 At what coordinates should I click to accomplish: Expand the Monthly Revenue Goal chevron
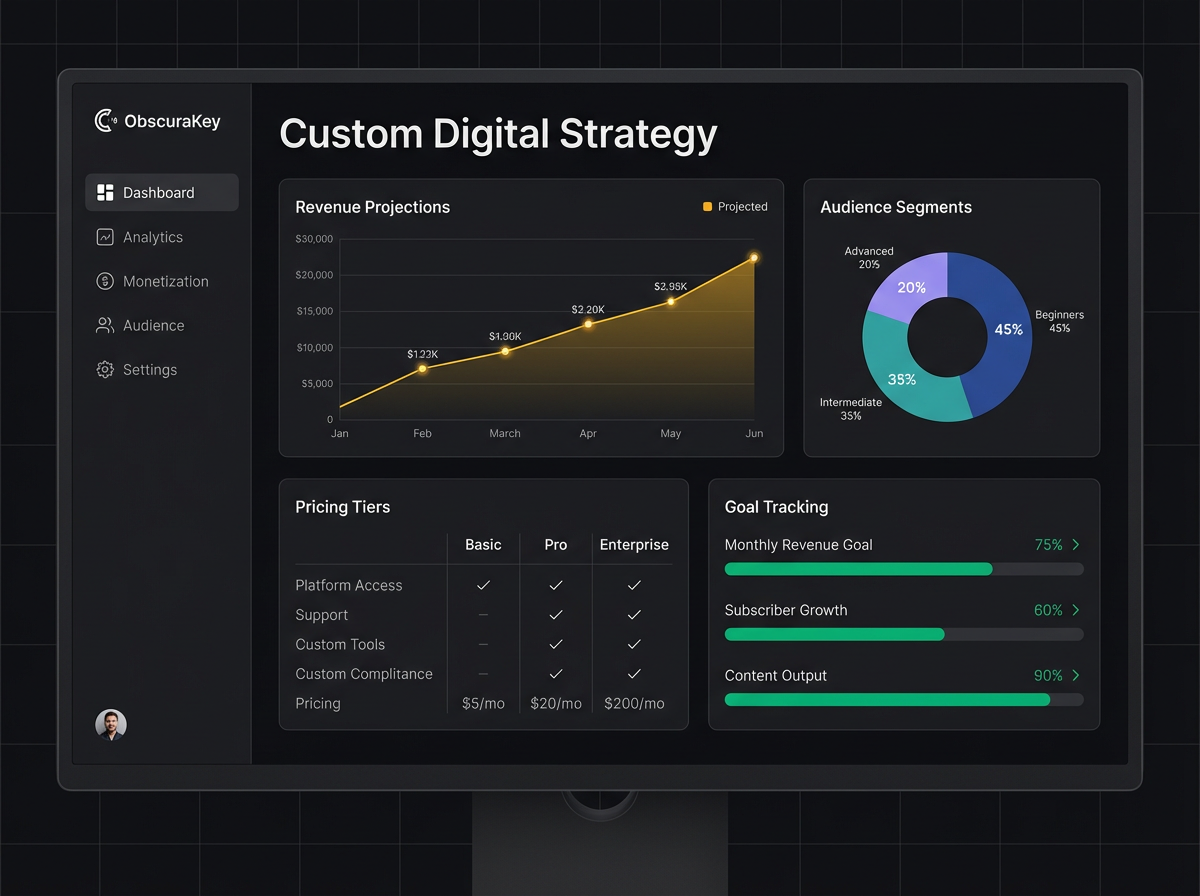pyautogui.click(x=1077, y=545)
